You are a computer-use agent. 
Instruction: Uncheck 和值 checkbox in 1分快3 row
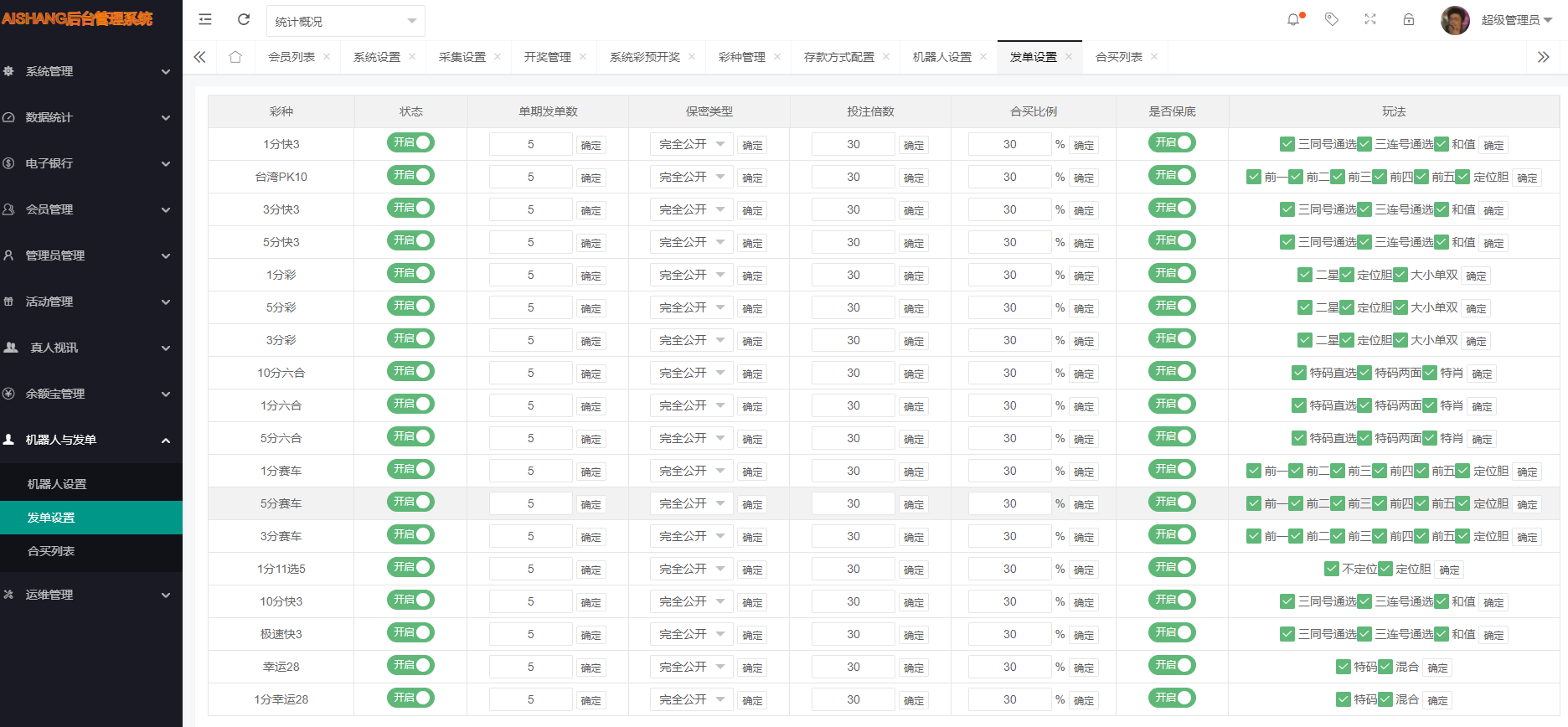(1442, 144)
